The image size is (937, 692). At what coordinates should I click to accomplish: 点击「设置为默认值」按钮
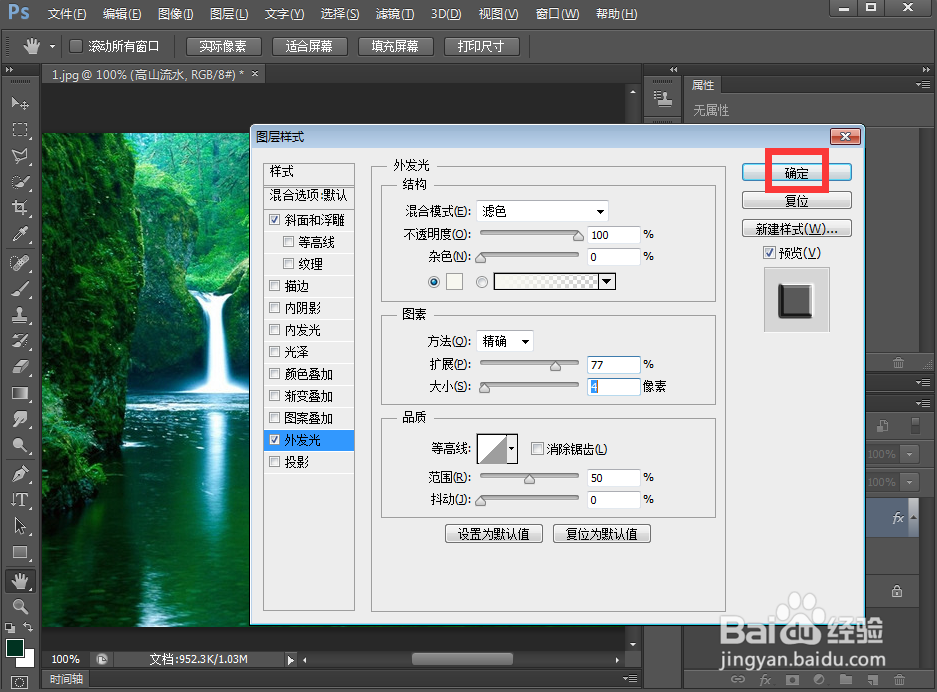(493, 533)
